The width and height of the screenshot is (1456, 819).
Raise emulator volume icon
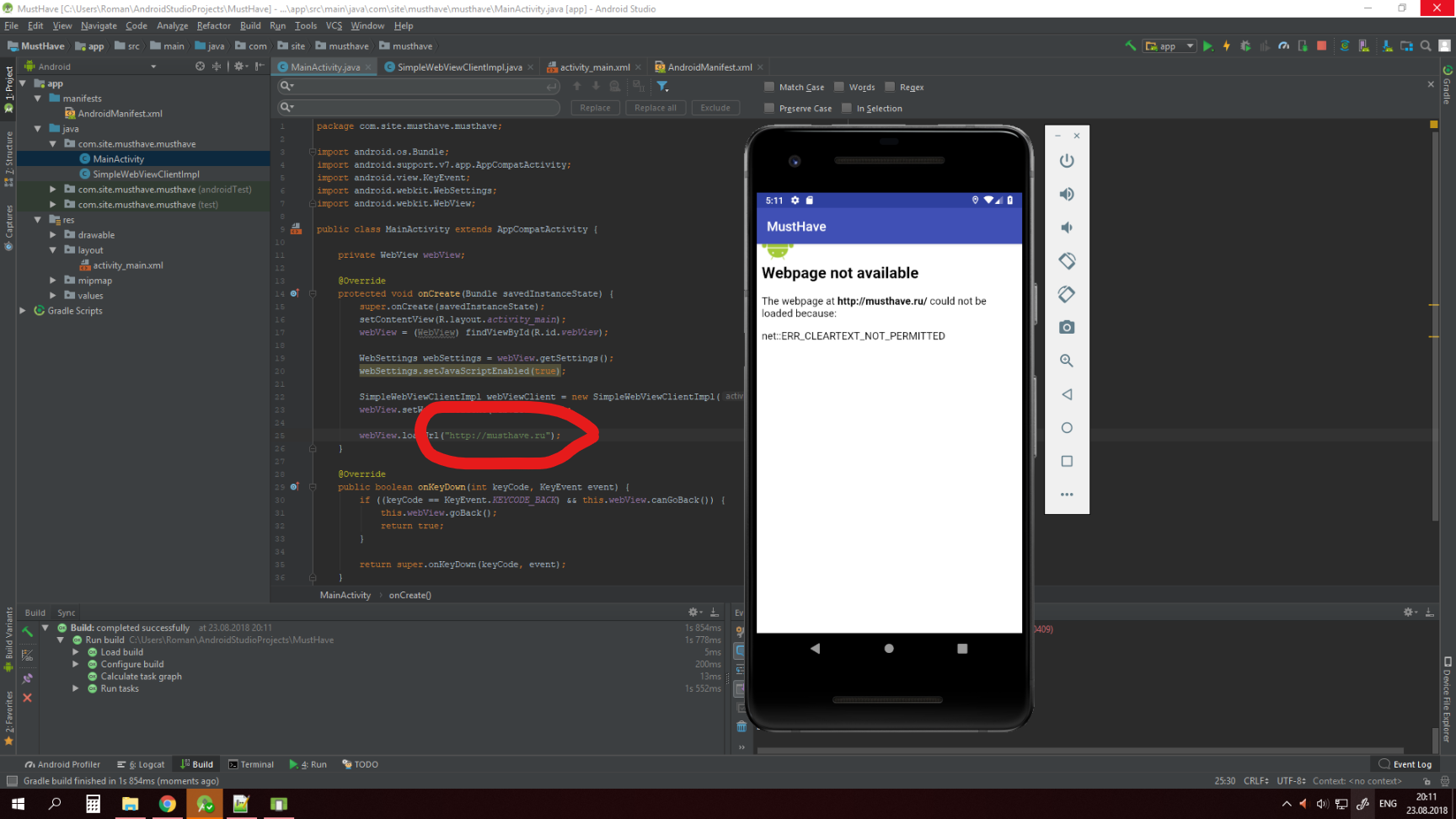(1067, 195)
